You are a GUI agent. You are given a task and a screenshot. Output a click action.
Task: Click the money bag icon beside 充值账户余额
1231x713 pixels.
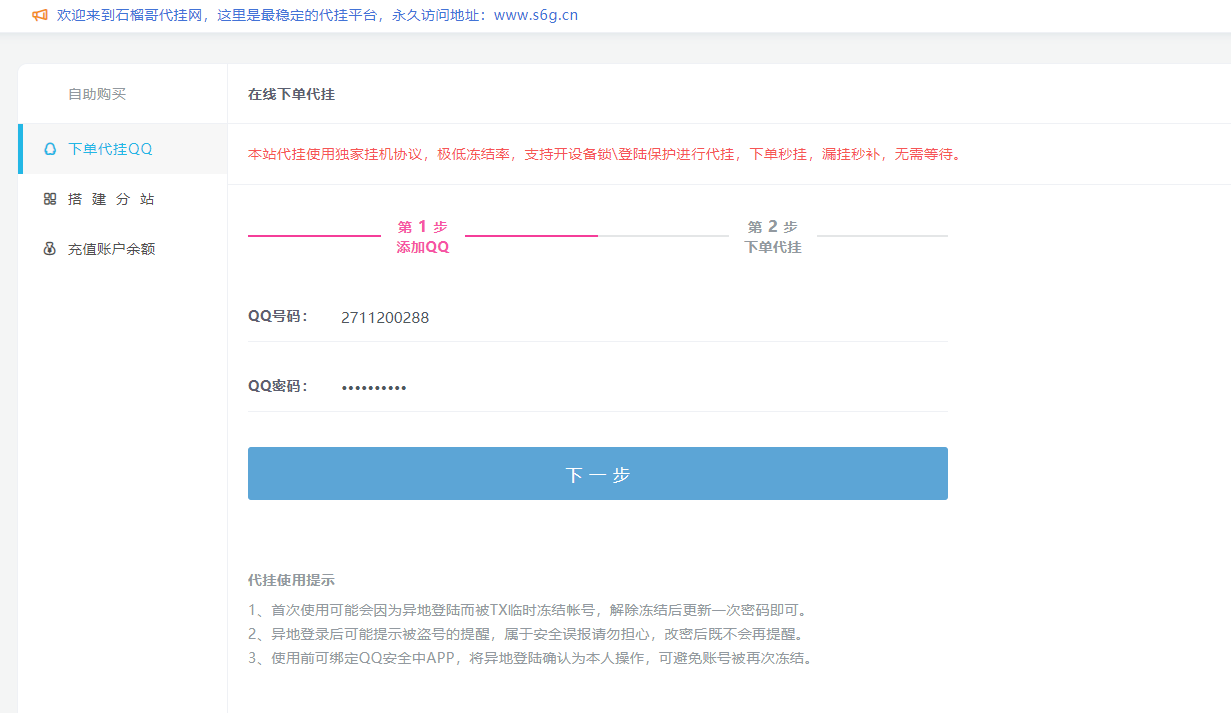50,249
